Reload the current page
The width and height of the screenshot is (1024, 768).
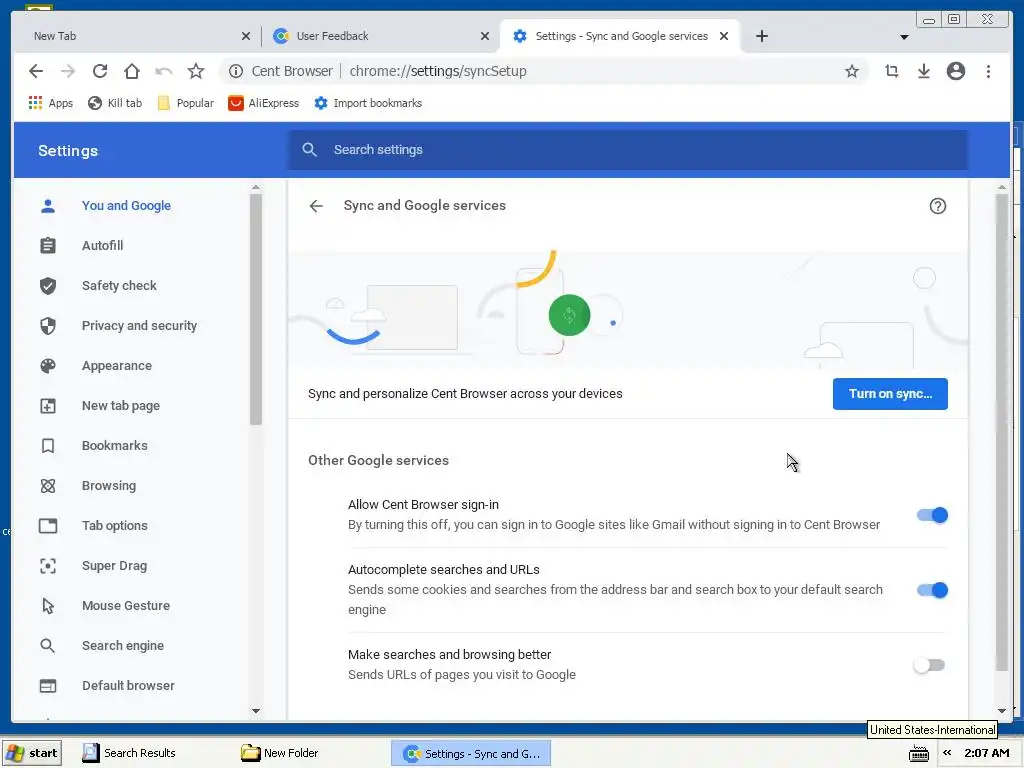(x=100, y=71)
